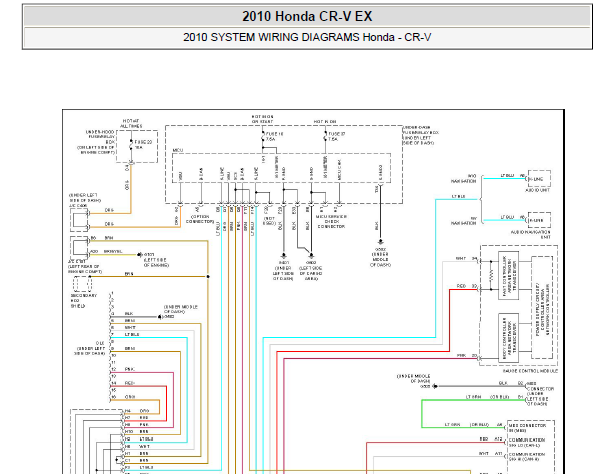The width and height of the screenshot is (605, 474).
Task: Click the '(OPTION CONNECTOR)' label
Action: (200, 219)
